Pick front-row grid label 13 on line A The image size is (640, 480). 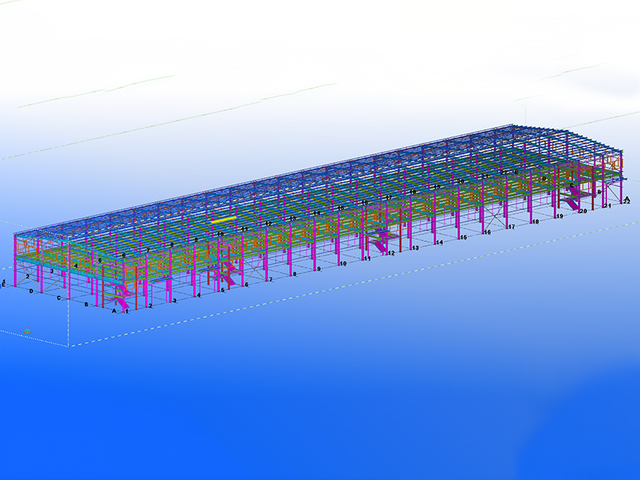(x=416, y=248)
